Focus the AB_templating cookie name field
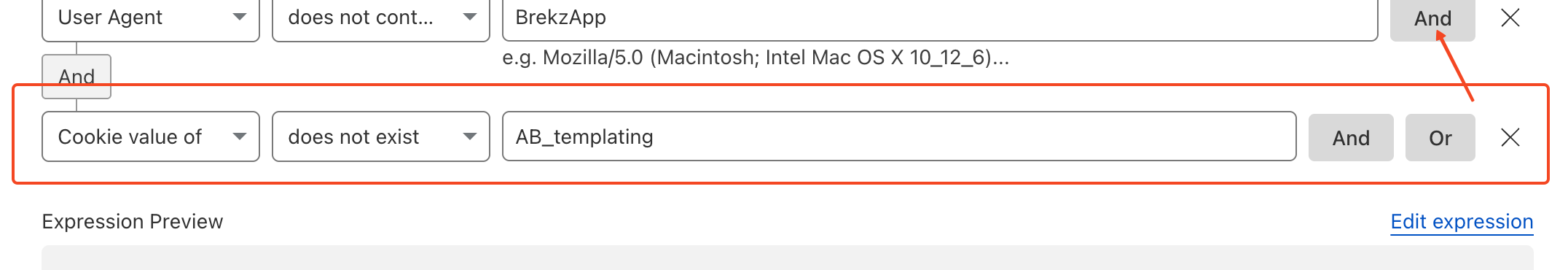Viewport: 1568px width, 270px height. 899,136
